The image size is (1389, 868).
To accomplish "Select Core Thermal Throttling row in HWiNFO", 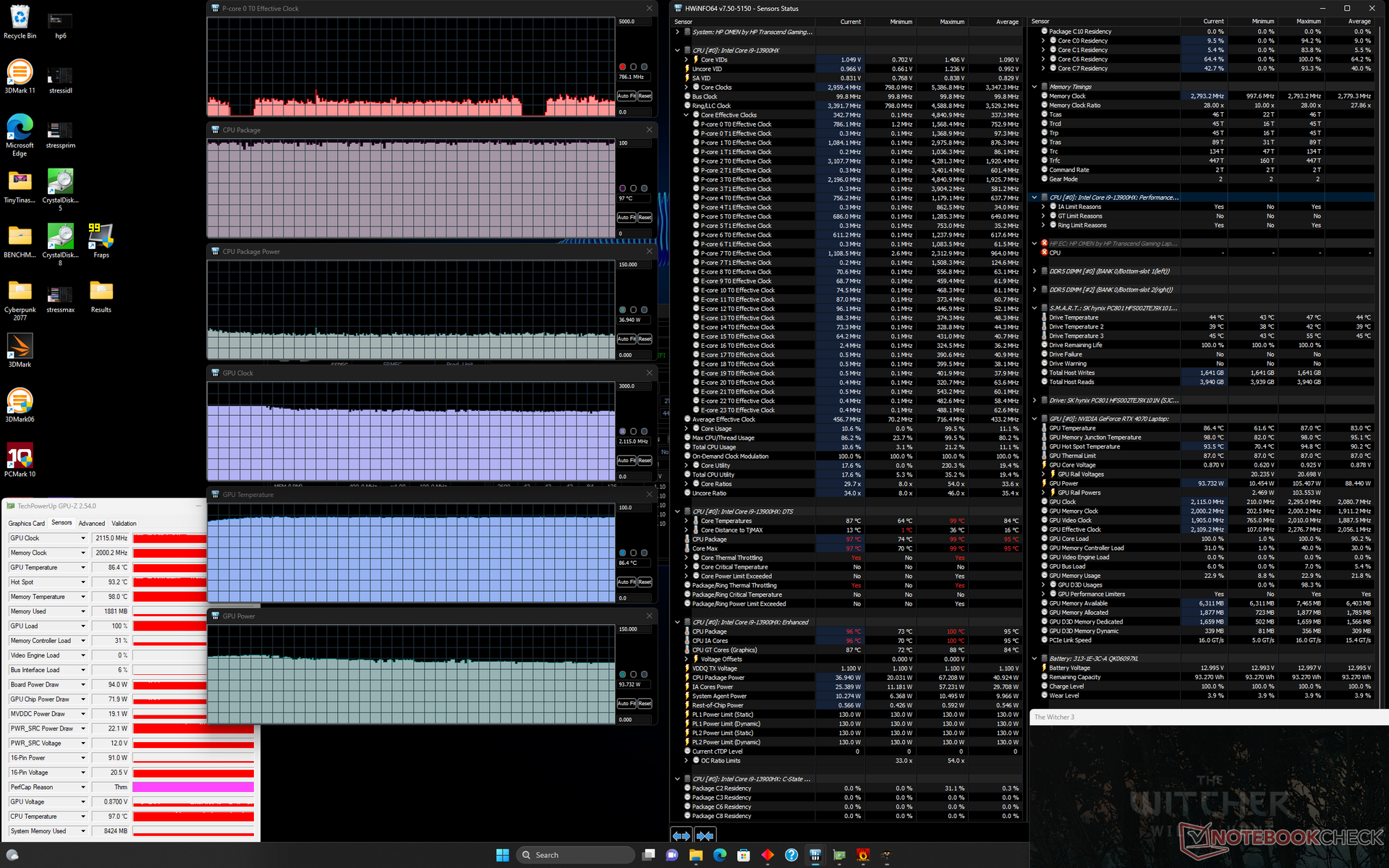I will pos(851,558).
